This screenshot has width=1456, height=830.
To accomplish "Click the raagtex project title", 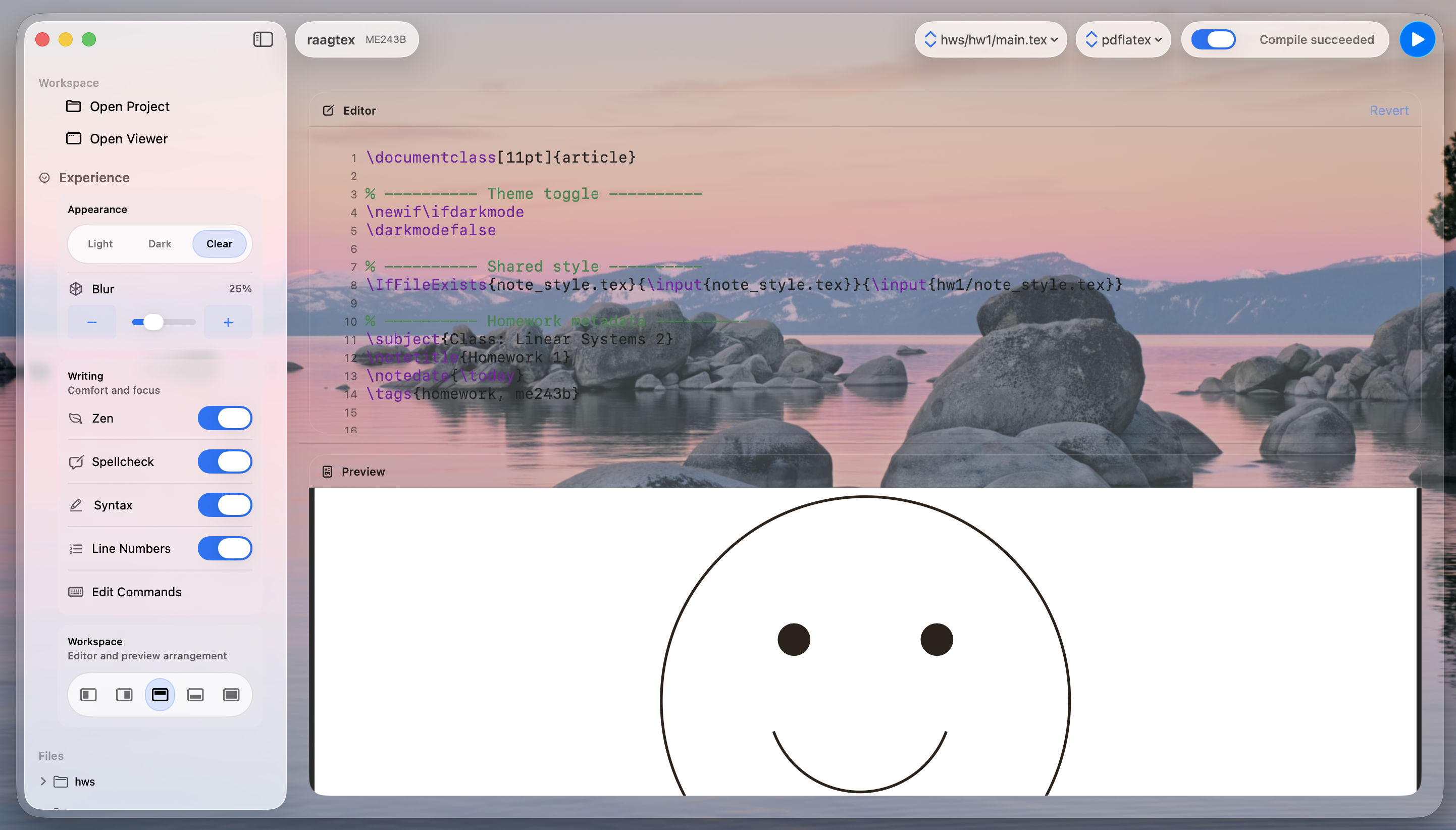I will point(331,39).
